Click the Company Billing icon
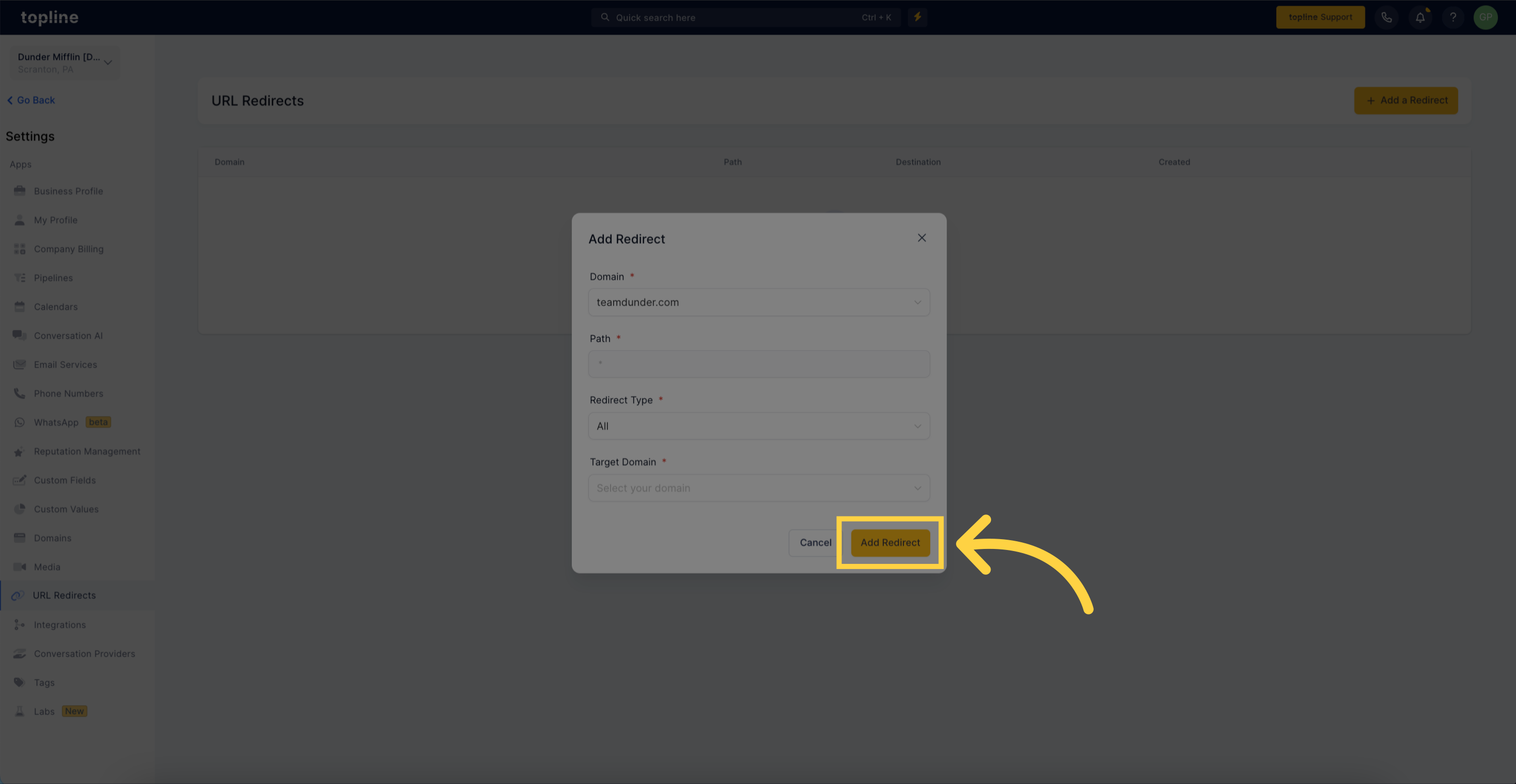Image resolution: width=1516 pixels, height=784 pixels. pyautogui.click(x=20, y=249)
